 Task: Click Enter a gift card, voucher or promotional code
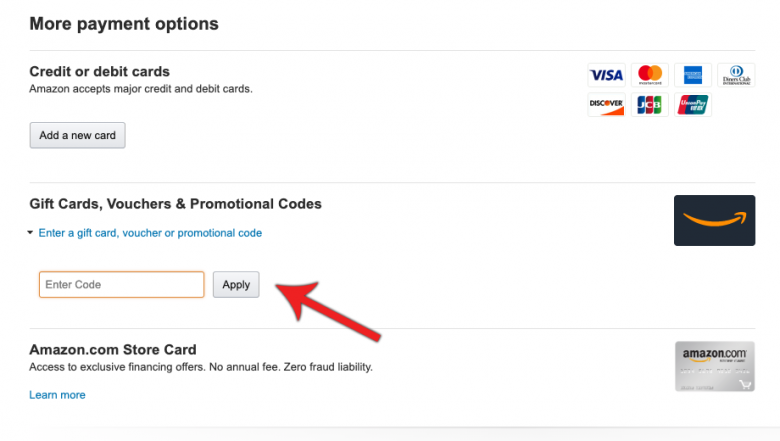150,233
